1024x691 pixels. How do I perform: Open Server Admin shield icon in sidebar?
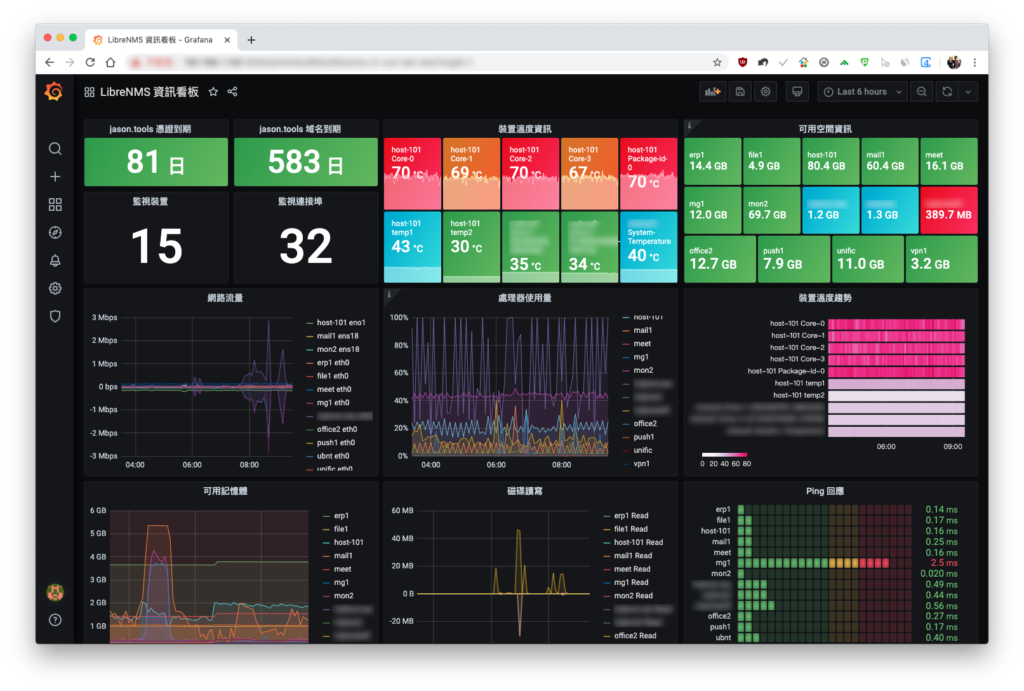[x=56, y=317]
